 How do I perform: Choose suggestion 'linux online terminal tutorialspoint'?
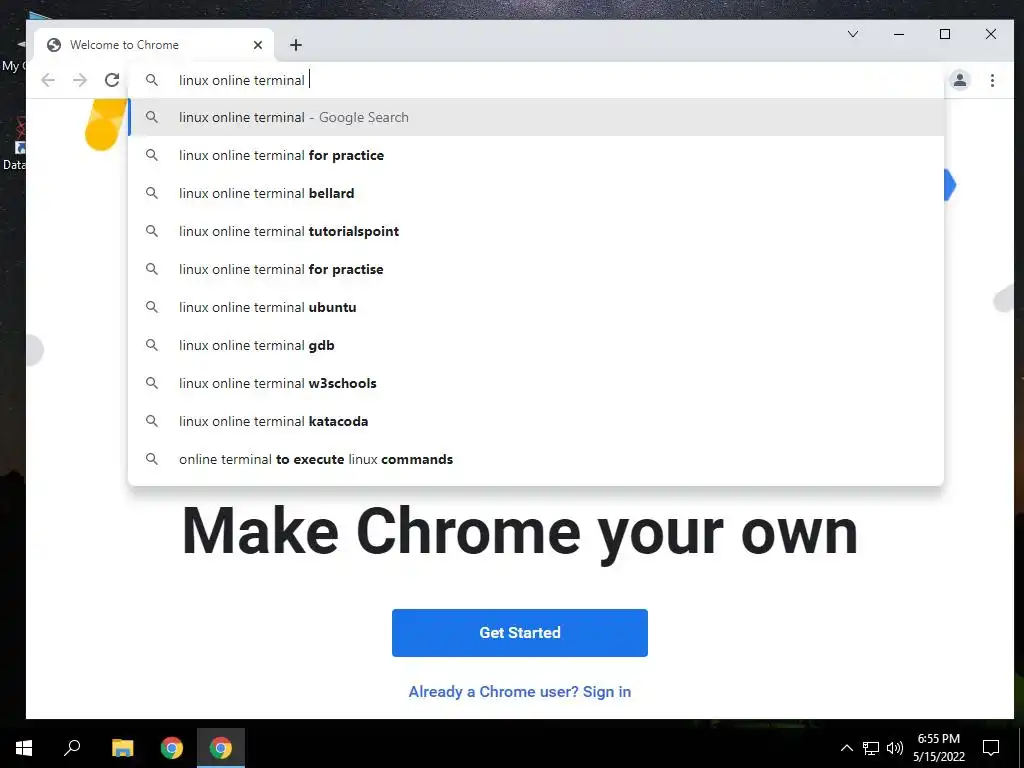pos(536,231)
